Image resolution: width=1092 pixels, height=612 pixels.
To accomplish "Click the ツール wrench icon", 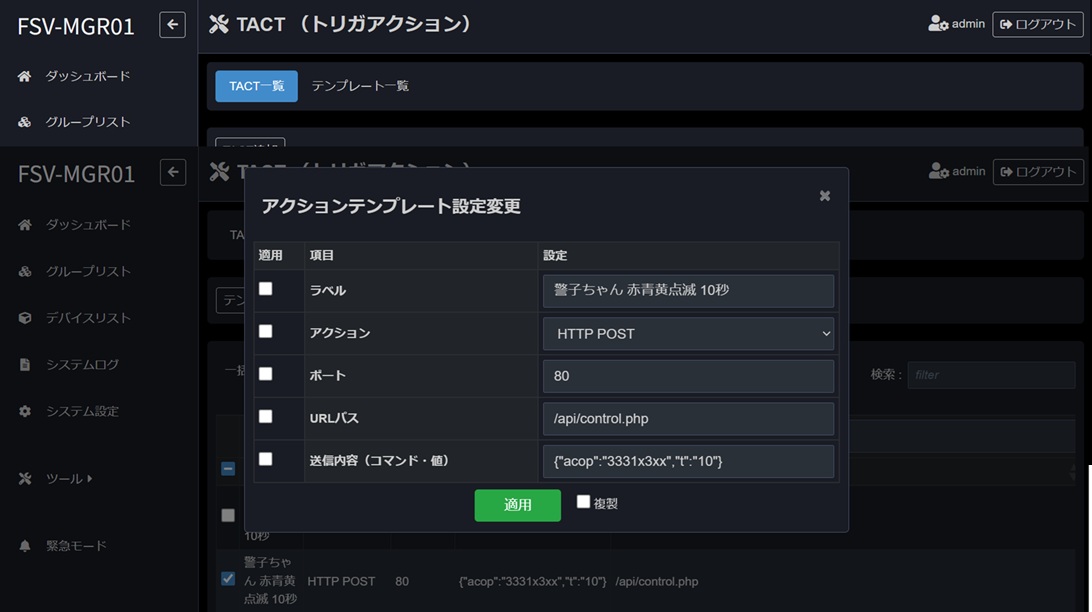I will coord(25,479).
